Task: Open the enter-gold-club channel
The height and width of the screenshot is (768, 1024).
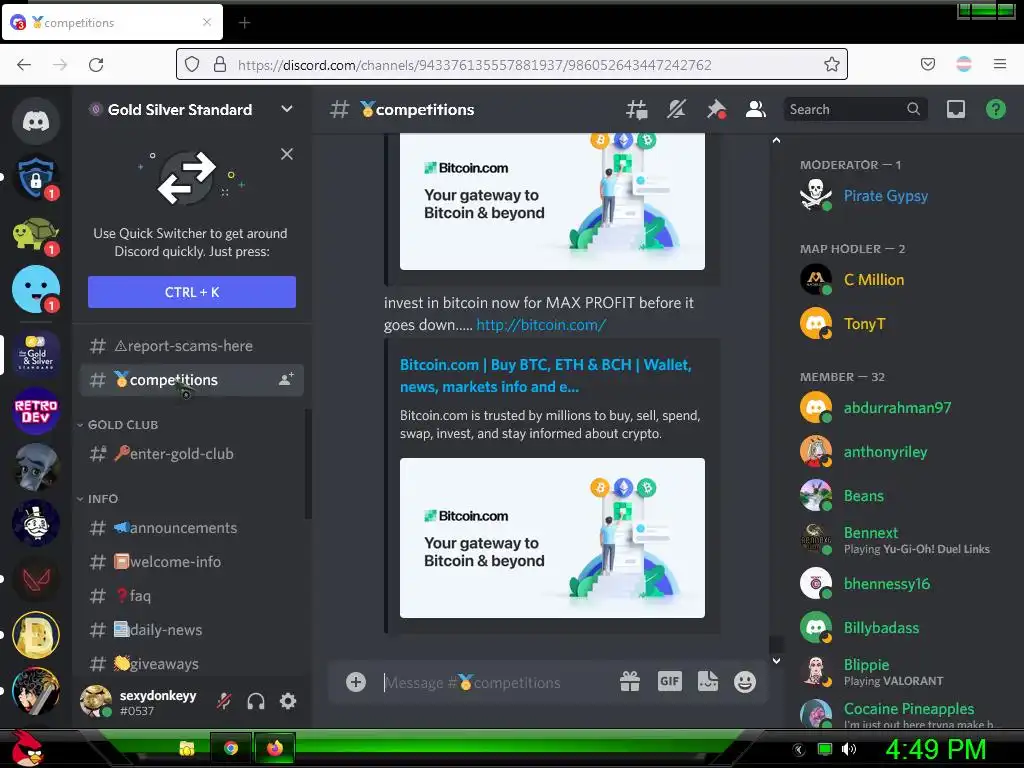Action: tap(191, 453)
